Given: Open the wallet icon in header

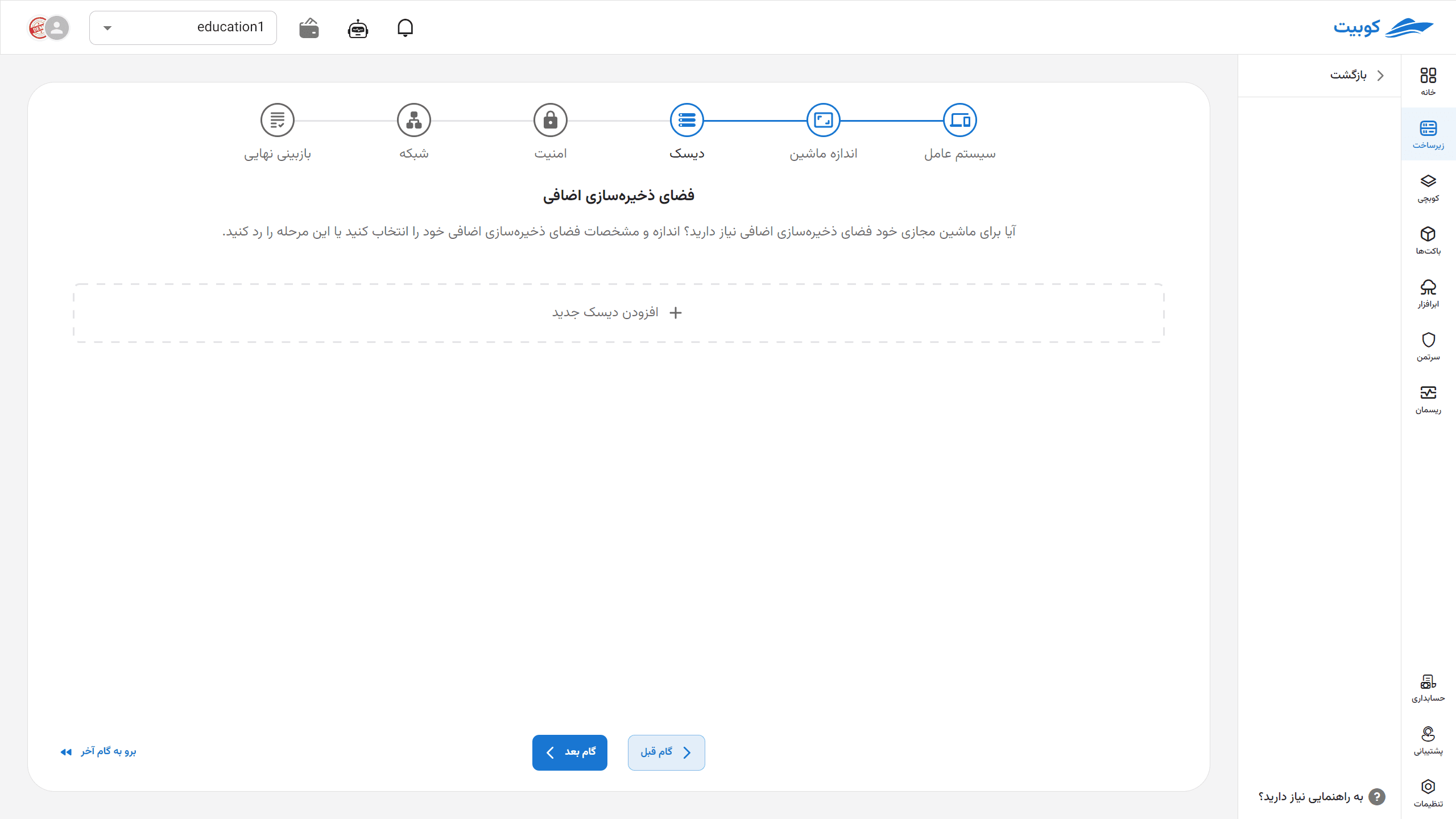Looking at the screenshot, I should coord(309,28).
